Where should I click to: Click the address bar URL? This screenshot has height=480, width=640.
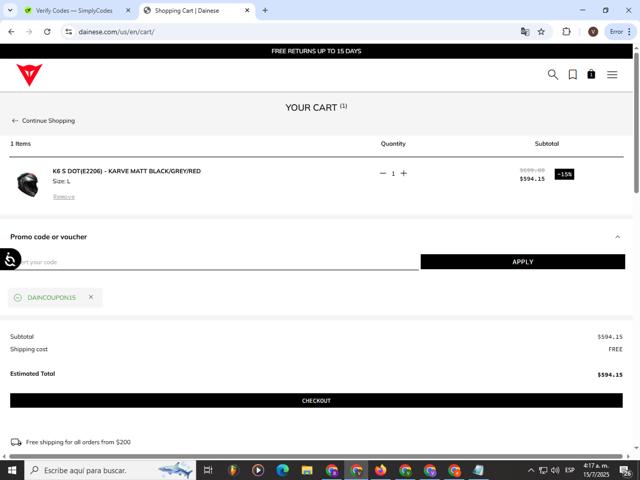[116, 32]
